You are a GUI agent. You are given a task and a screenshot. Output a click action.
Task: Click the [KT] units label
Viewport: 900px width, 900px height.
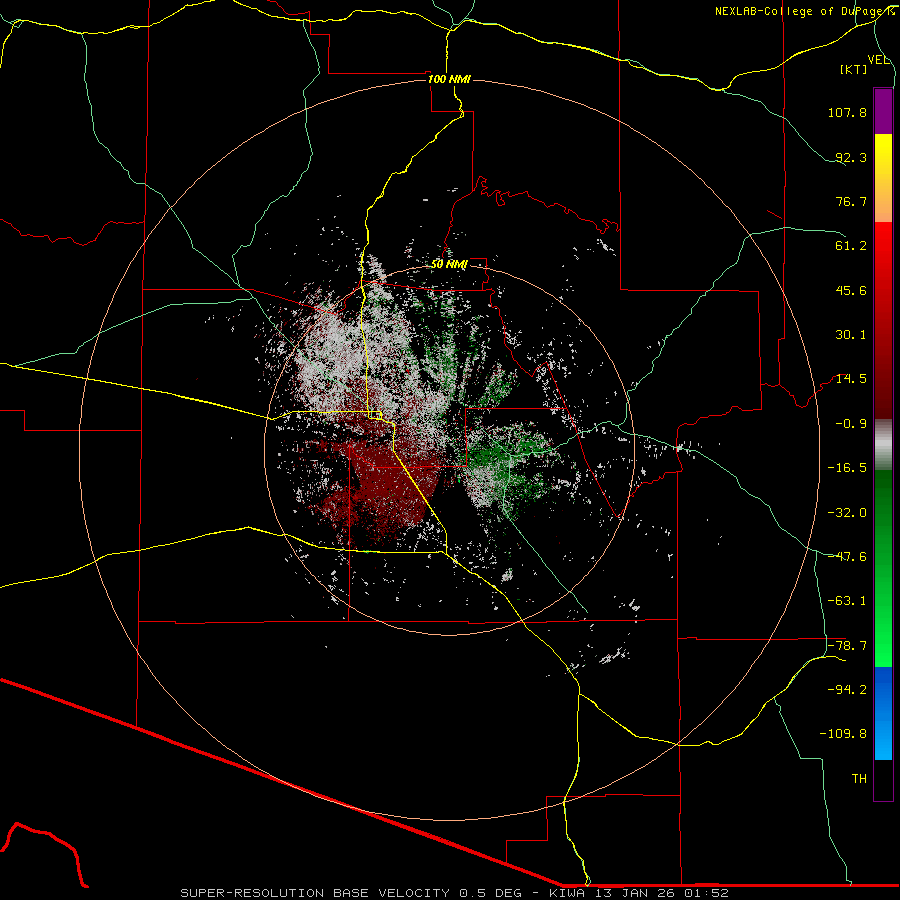[854, 69]
